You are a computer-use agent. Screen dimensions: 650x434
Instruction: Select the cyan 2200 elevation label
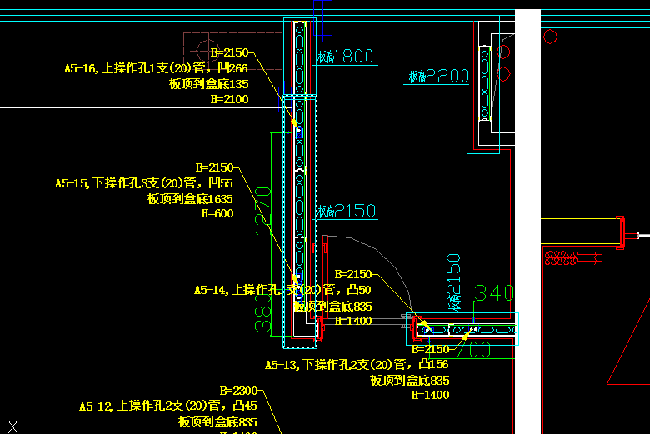click(439, 76)
